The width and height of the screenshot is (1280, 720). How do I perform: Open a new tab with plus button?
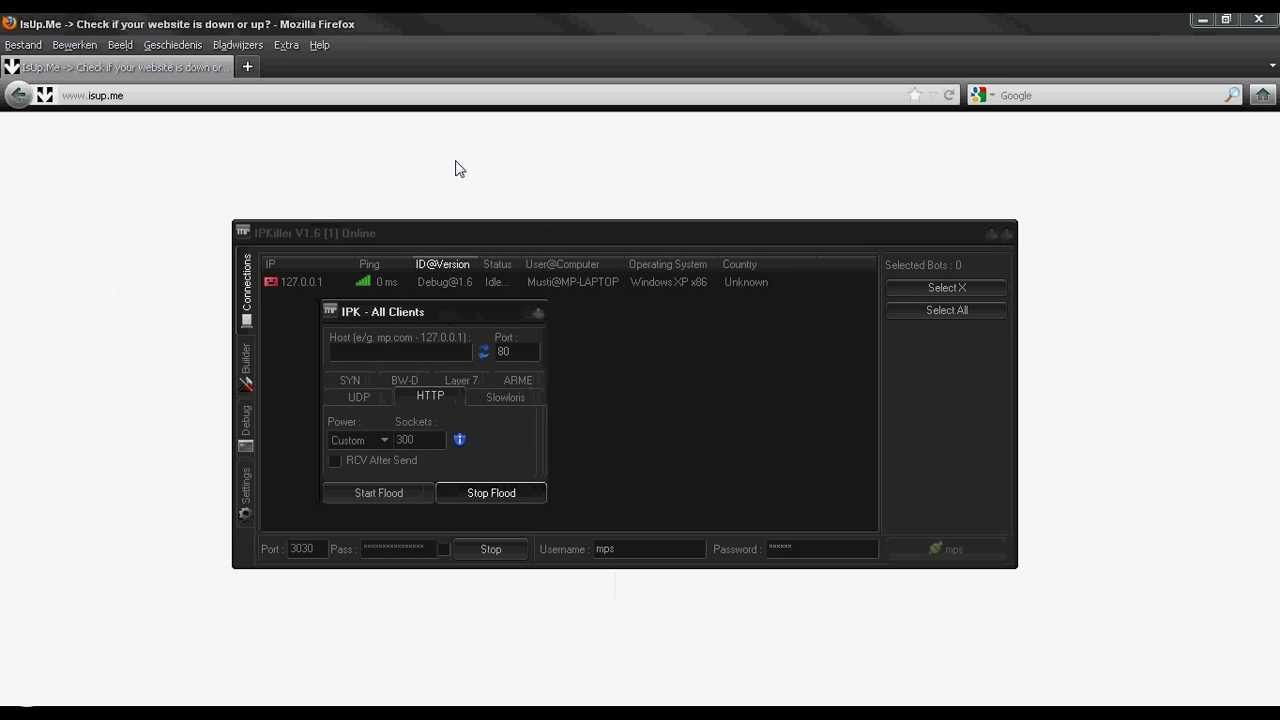tap(247, 67)
